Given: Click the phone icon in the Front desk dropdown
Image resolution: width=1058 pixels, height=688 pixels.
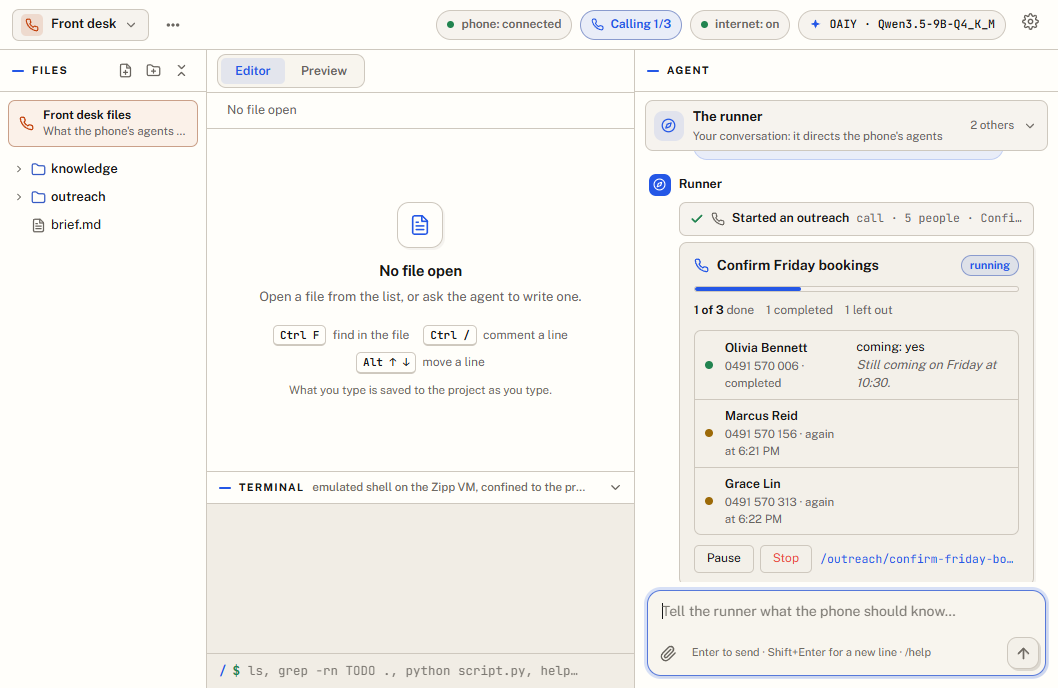Looking at the screenshot, I should (32, 24).
